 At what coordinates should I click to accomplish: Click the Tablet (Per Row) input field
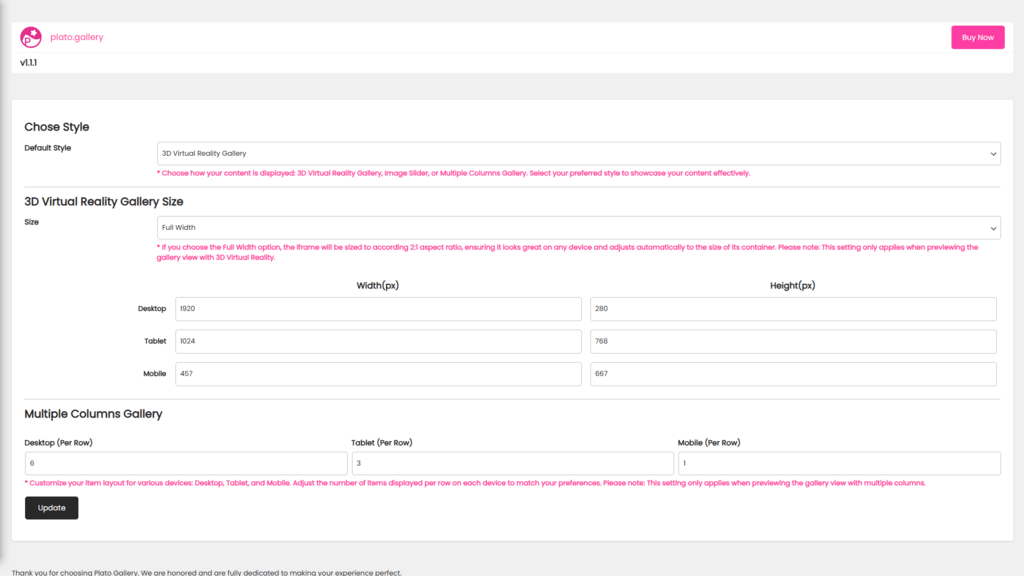pyautogui.click(x=513, y=463)
